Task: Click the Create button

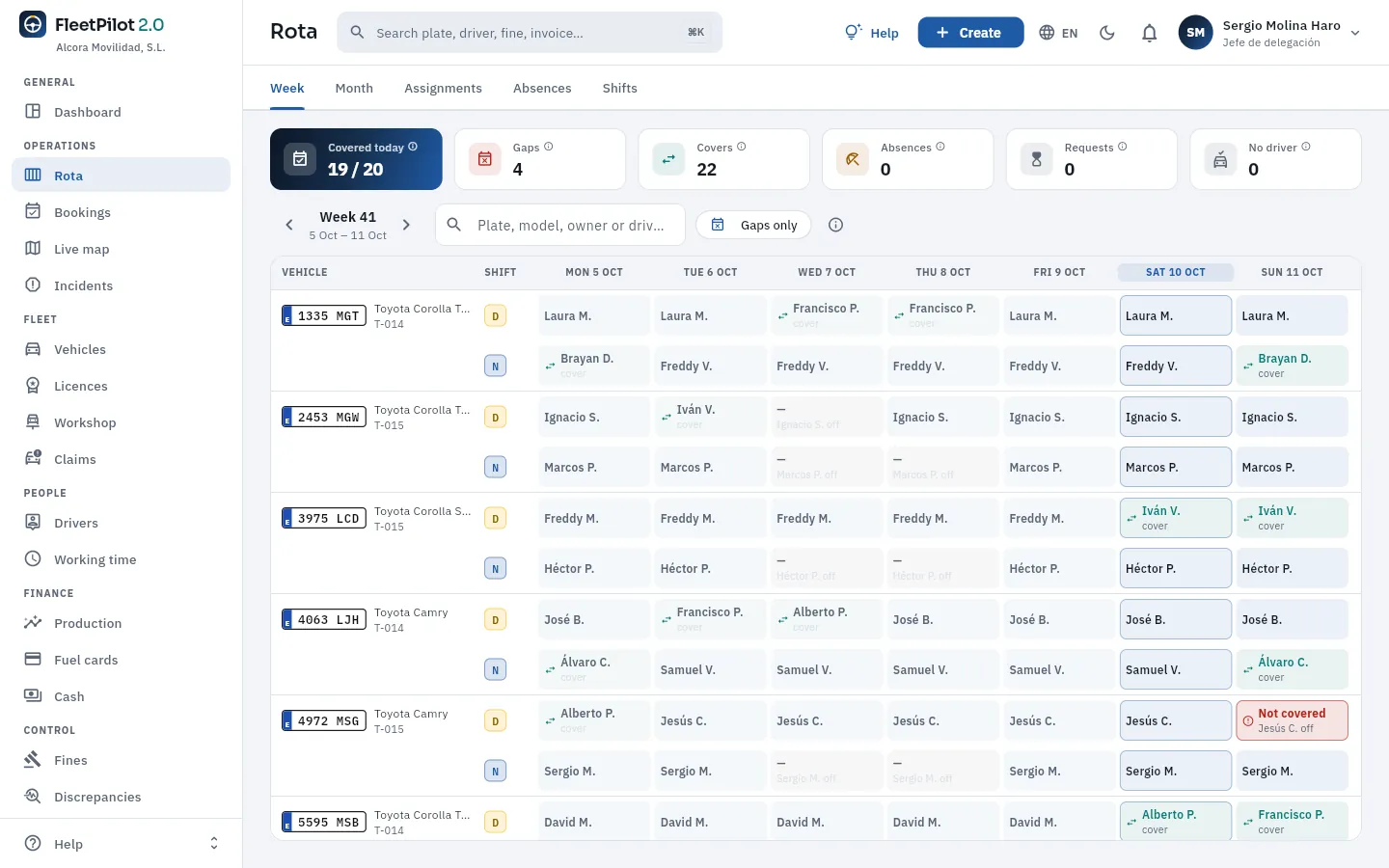Action: click(x=970, y=33)
